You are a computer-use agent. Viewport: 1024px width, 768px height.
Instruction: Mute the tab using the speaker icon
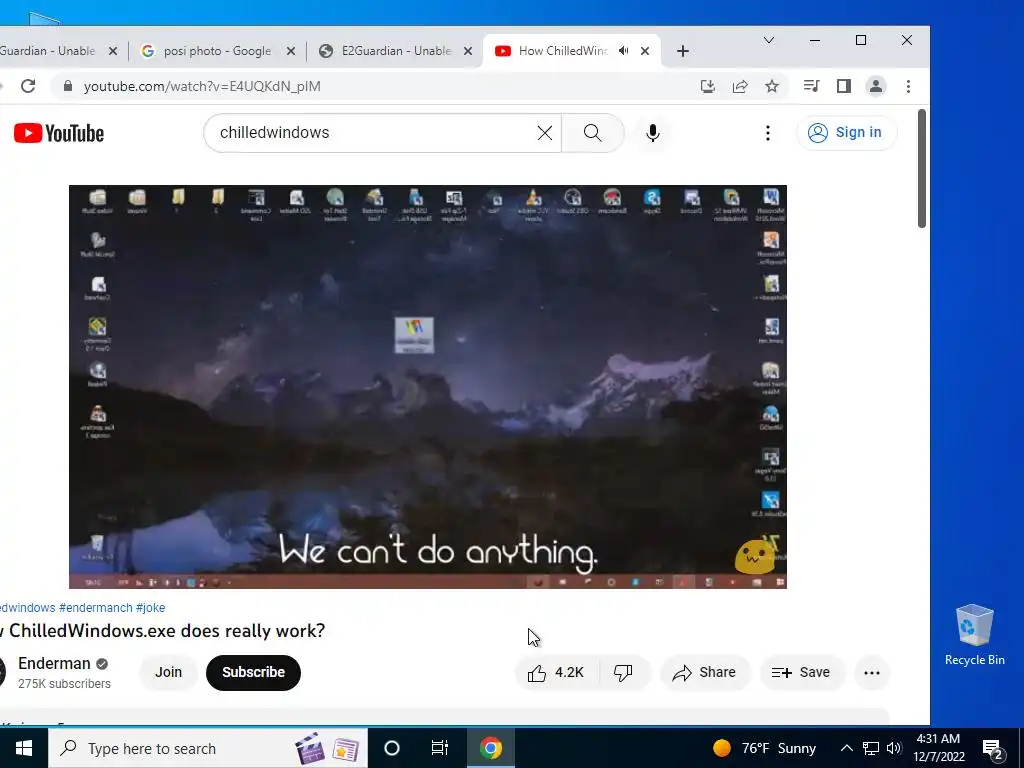pos(624,51)
